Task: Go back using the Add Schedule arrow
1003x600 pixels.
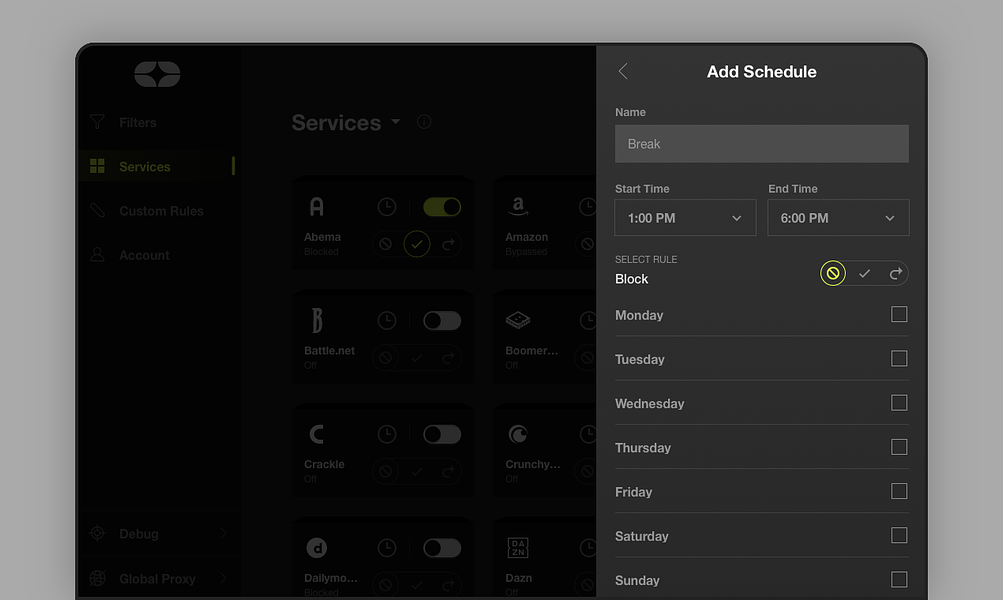Action: click(x=623, y=72)
